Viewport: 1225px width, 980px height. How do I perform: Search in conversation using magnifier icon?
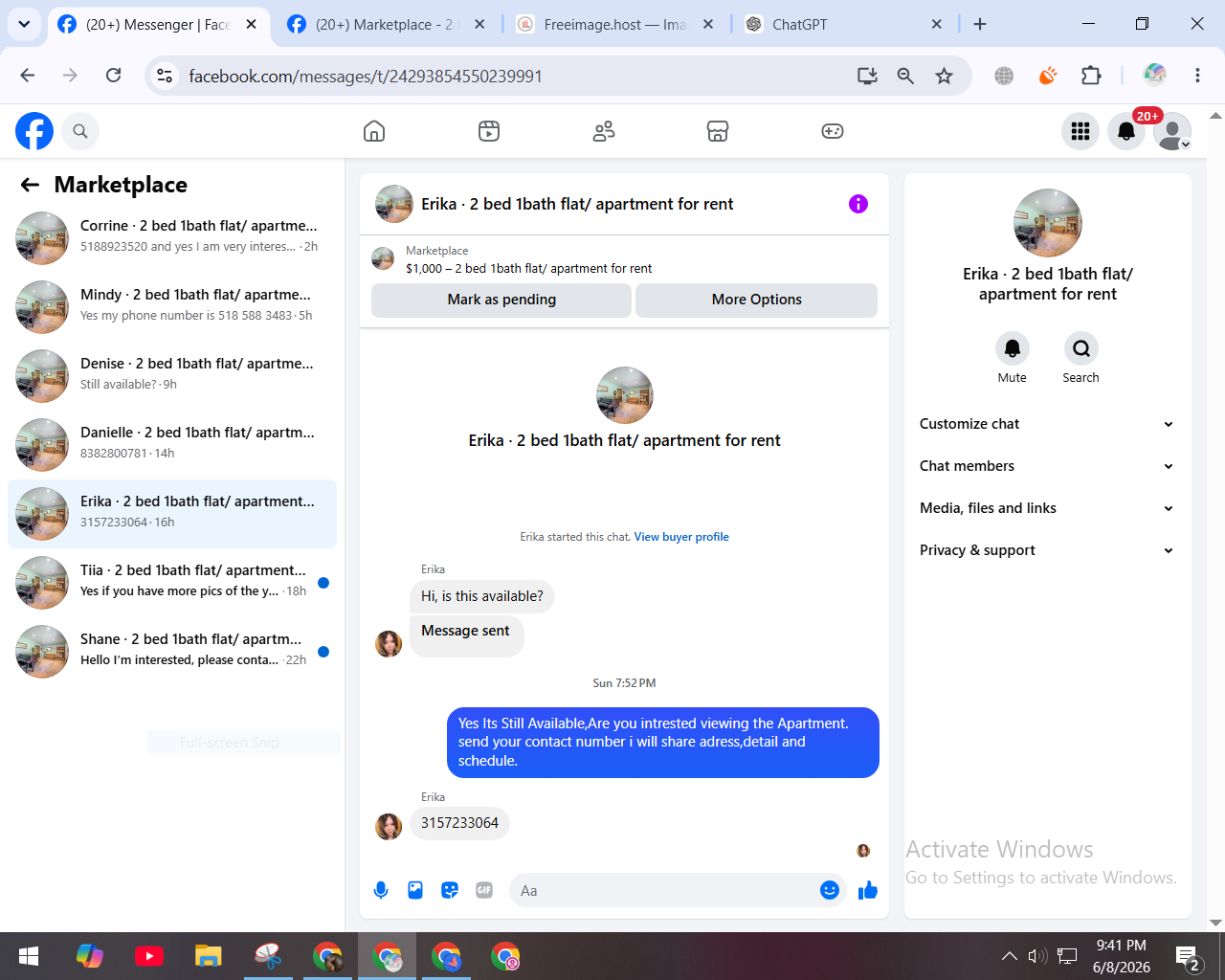tap(1081, 348)
